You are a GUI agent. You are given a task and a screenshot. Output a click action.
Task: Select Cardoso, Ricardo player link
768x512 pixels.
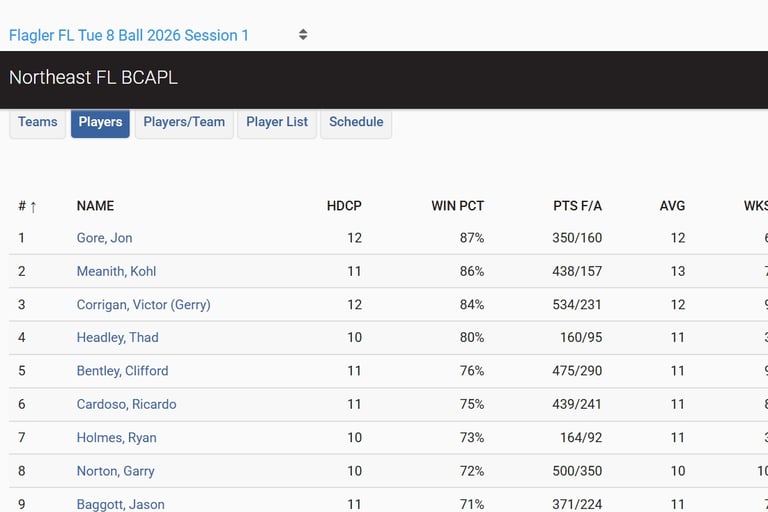point(126,404)
